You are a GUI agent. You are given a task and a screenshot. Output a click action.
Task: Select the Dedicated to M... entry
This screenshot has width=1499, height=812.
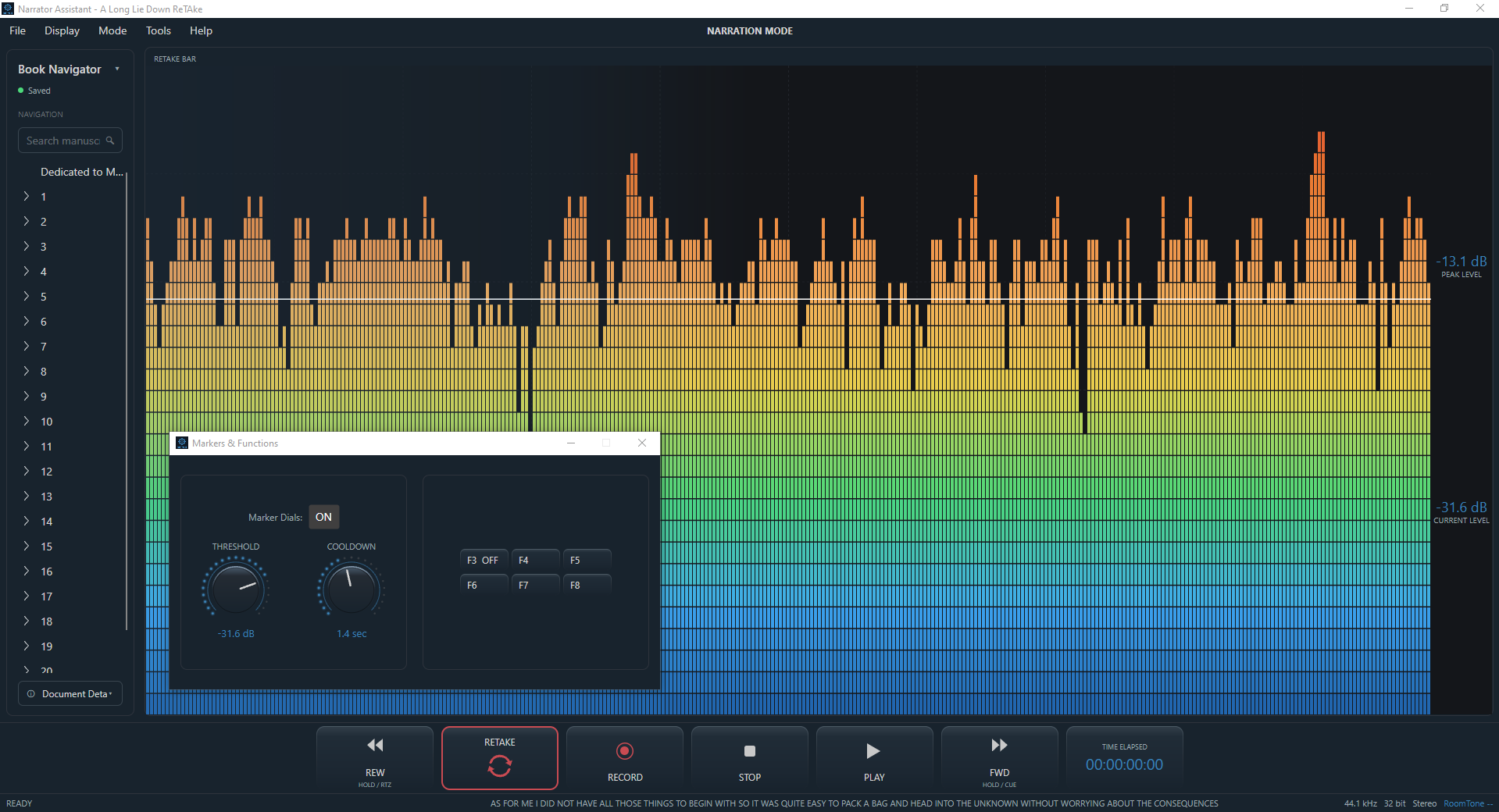coord(82,172)
